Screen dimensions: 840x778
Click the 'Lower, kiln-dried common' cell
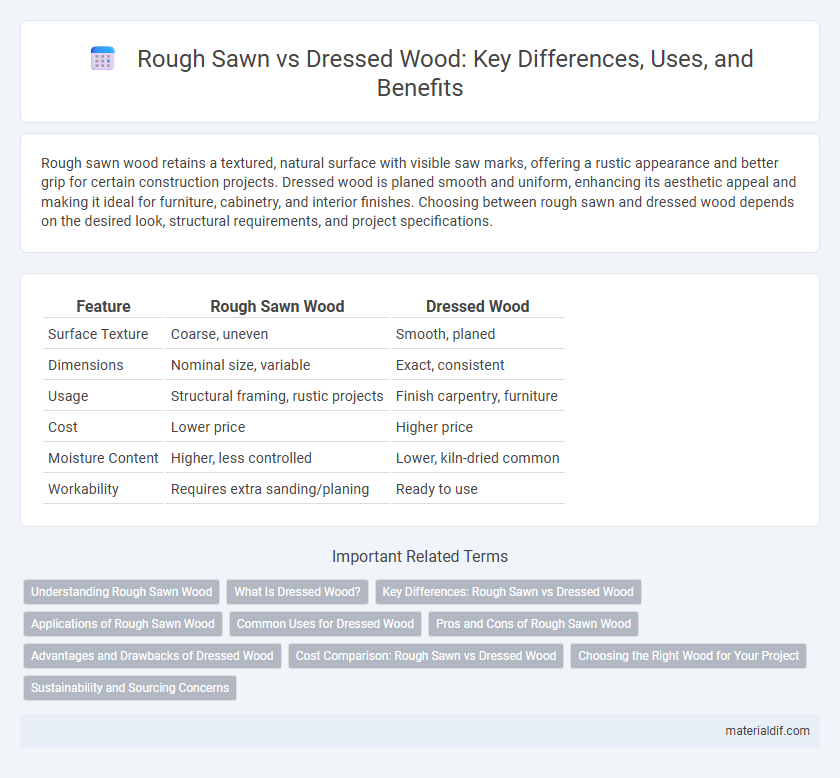click(477, 458)
